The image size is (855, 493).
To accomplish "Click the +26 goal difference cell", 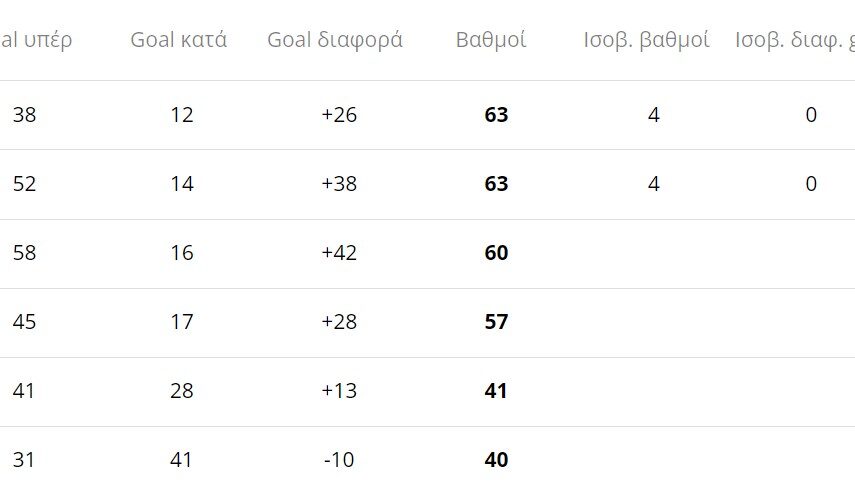I will point(339,115).
